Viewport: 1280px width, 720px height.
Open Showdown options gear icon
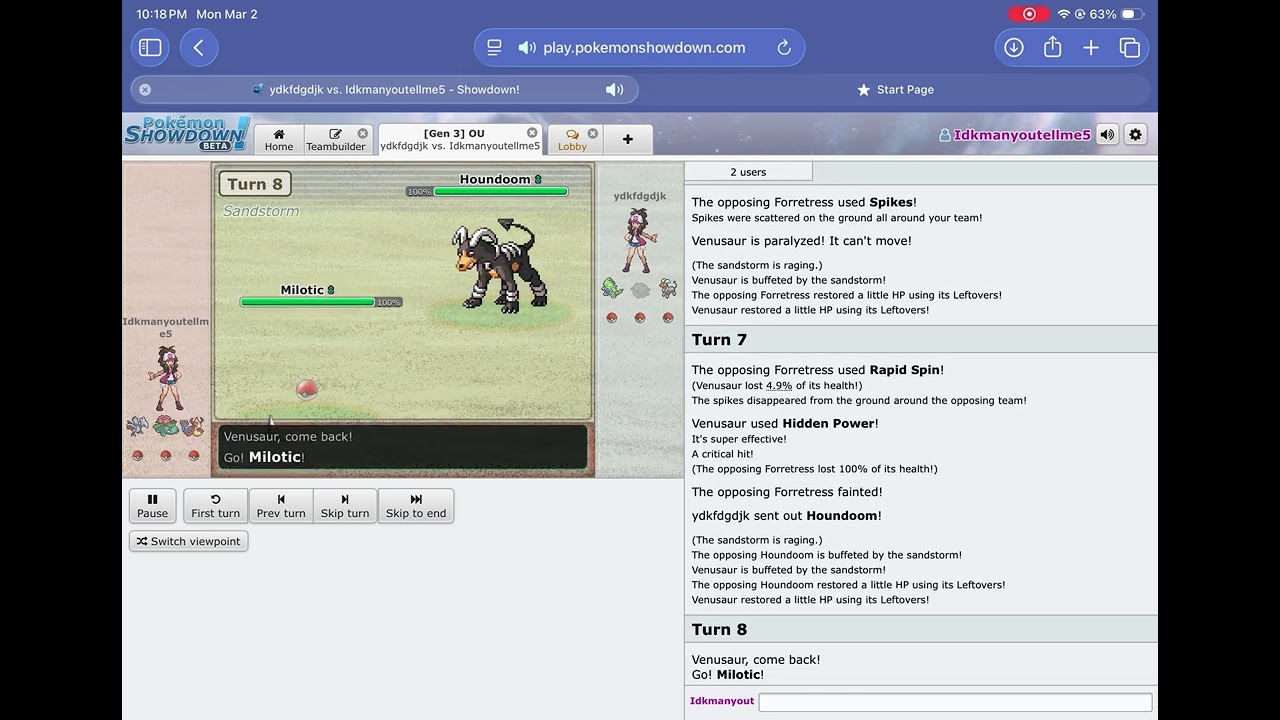tap(1135, 134)
